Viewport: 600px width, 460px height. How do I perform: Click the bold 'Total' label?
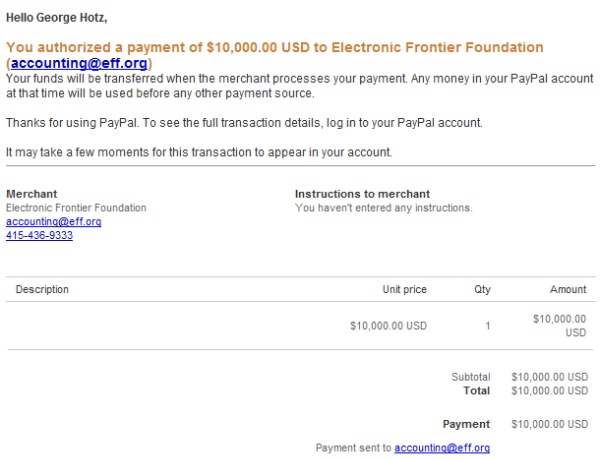[x=477, y=390]
